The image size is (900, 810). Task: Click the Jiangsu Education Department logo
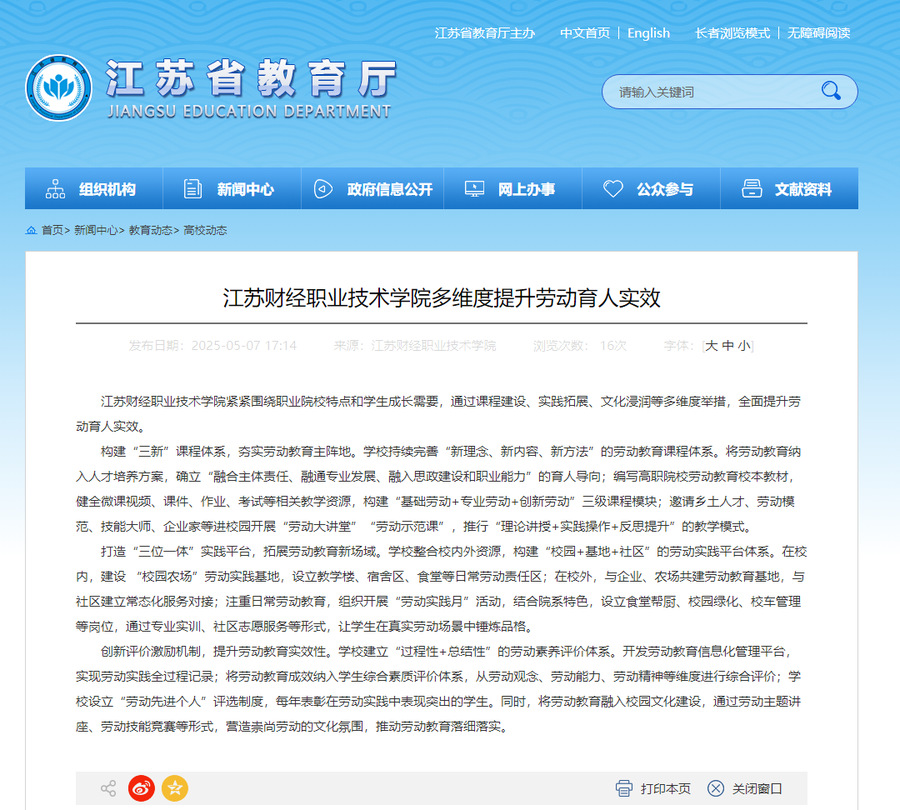(58, 88)
